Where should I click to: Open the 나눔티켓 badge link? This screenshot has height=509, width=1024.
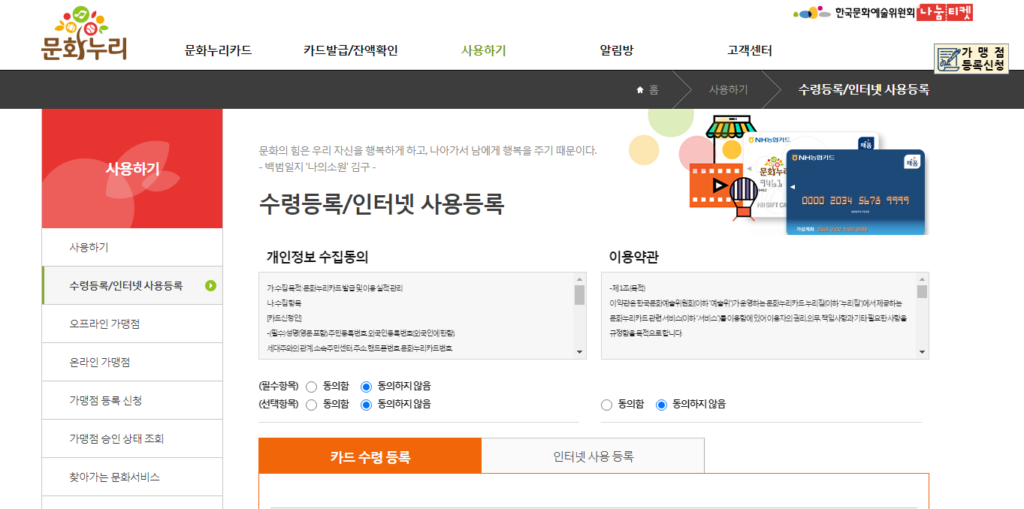coord(944,12)
